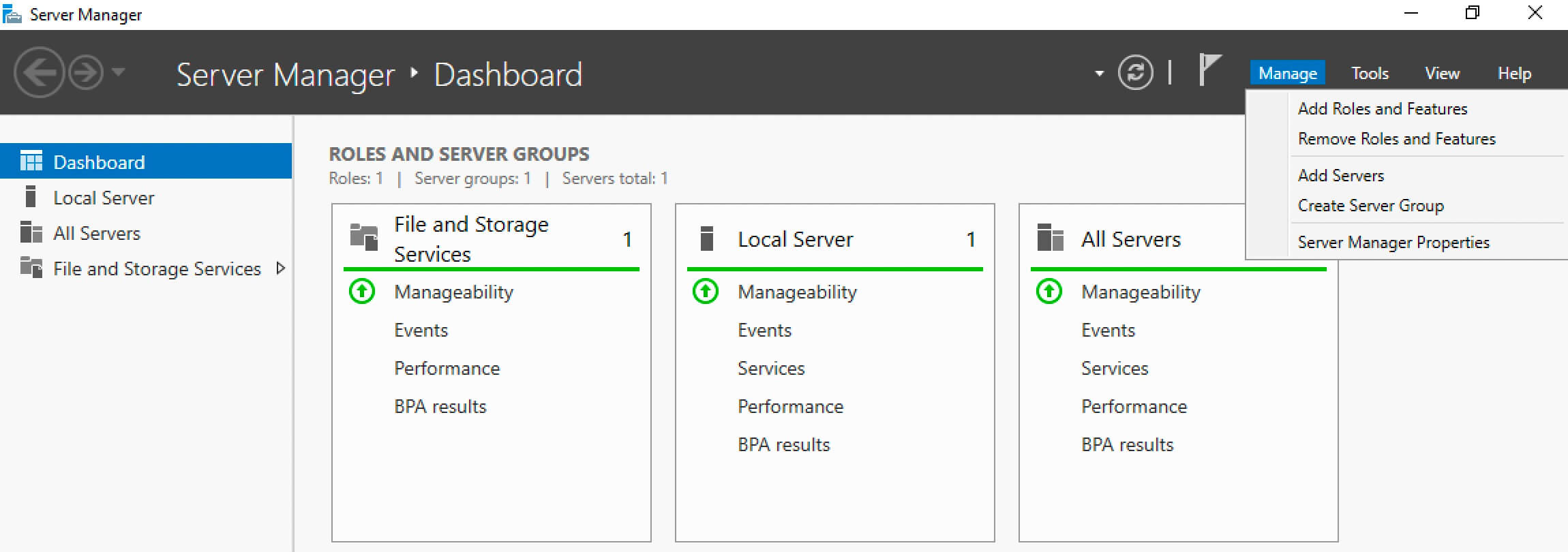Open Performance in All Servers tile
The width and height of the screenshot is (1568, 552).
(1134, 407)
